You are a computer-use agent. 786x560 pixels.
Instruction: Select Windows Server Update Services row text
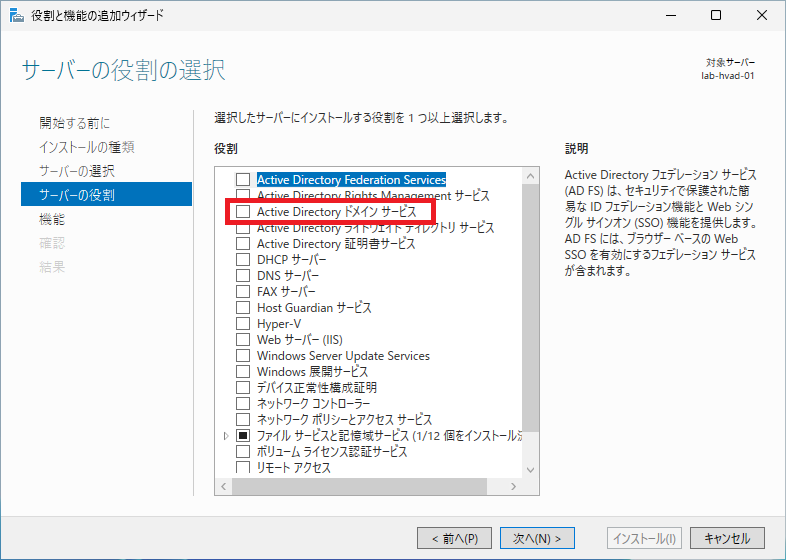pos(343,356)
